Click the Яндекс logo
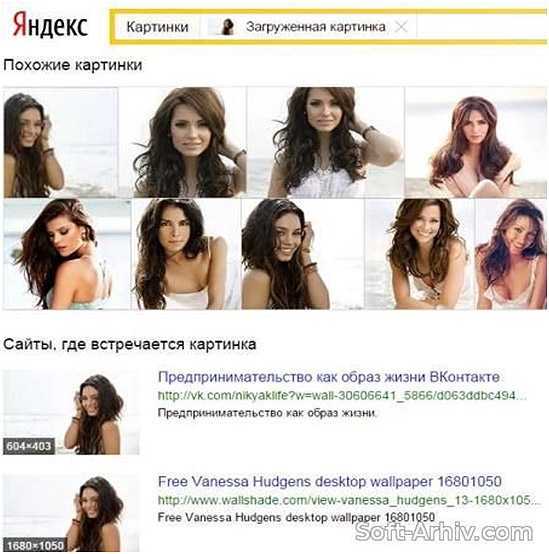The image size is (549, 554). pyautogui.click(x=50, y=25)
